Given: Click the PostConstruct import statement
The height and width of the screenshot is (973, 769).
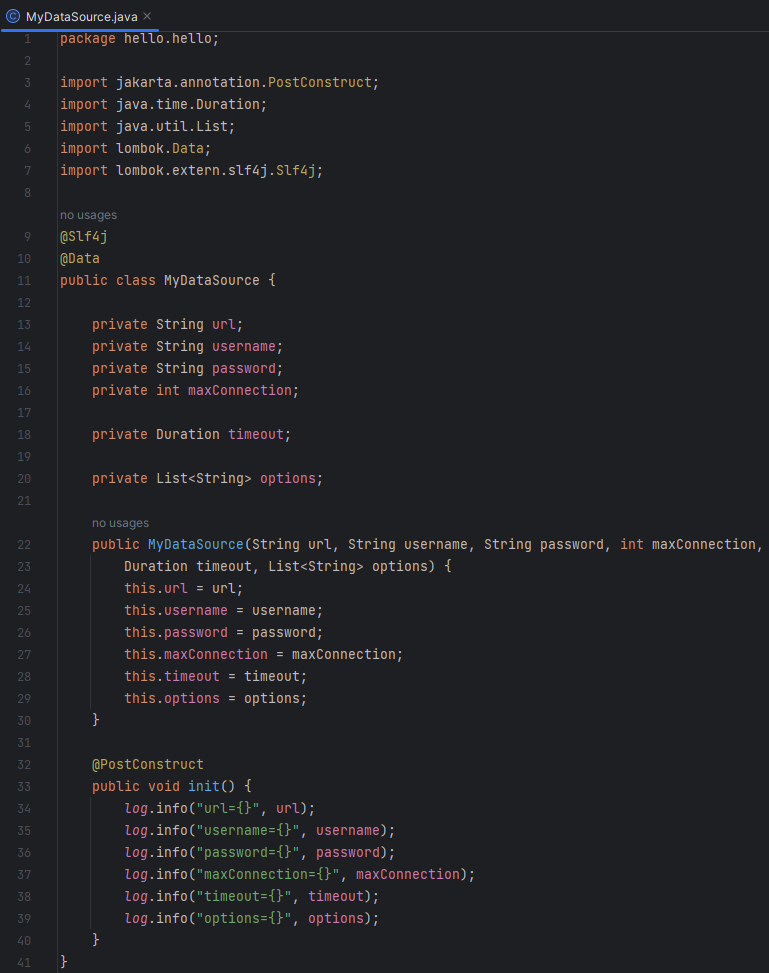Looking at the screenshot, I should pyautogui.click(x=220, y=83).
